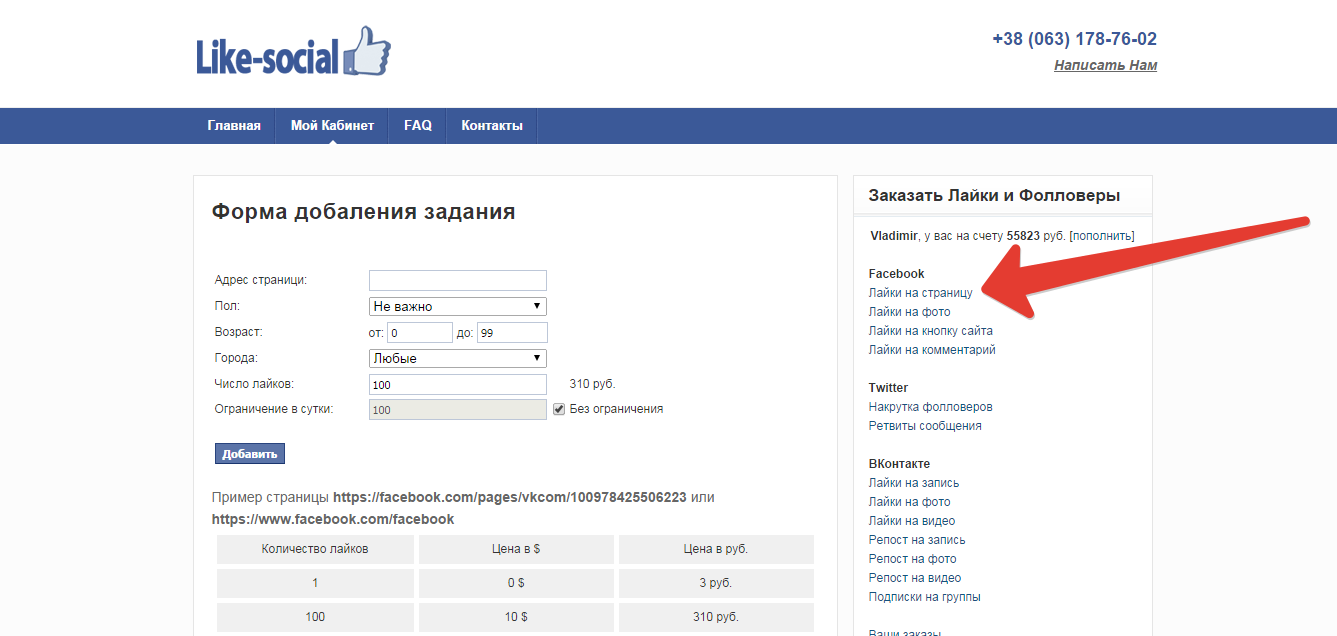Open Facebook Лайки на страницу link
1337x636 pixels.
point(921,293)
